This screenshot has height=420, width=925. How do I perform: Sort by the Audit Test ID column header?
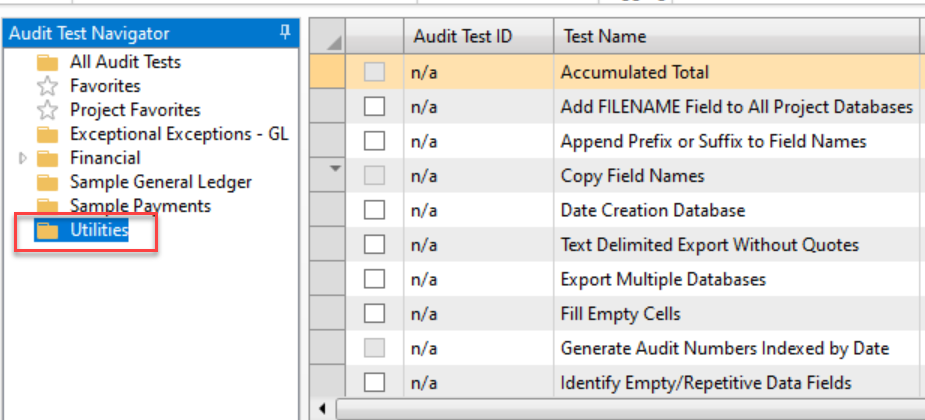pyautogui.click(x=461, y=37)
